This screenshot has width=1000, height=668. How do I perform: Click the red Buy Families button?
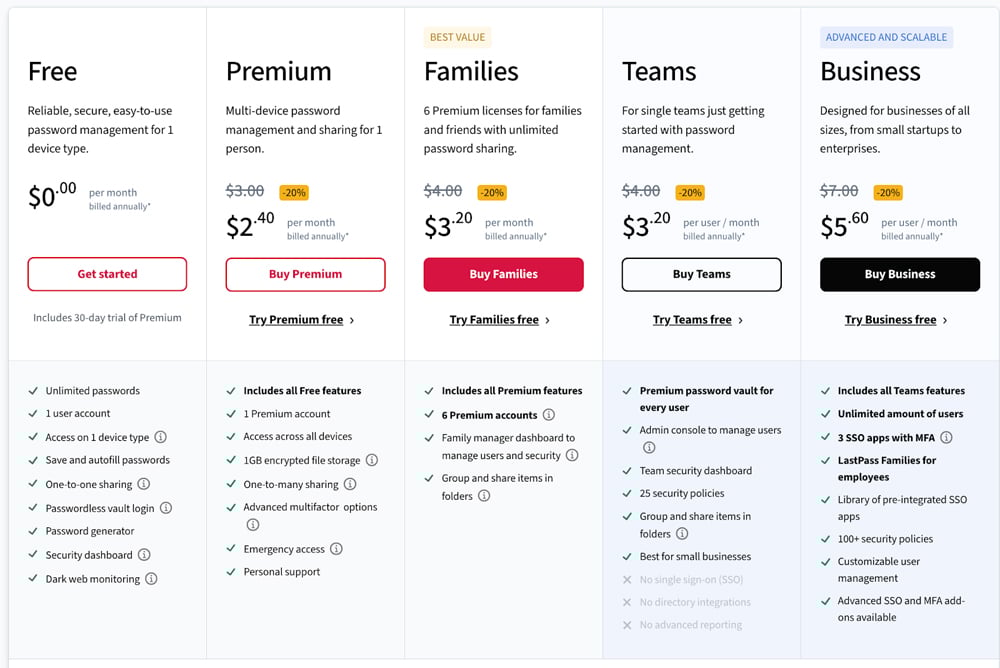503,274
